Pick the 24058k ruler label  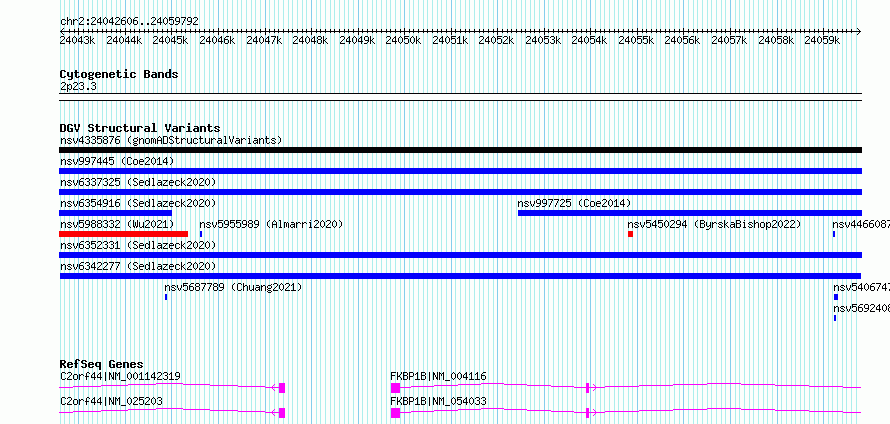[x=775, y=40]
